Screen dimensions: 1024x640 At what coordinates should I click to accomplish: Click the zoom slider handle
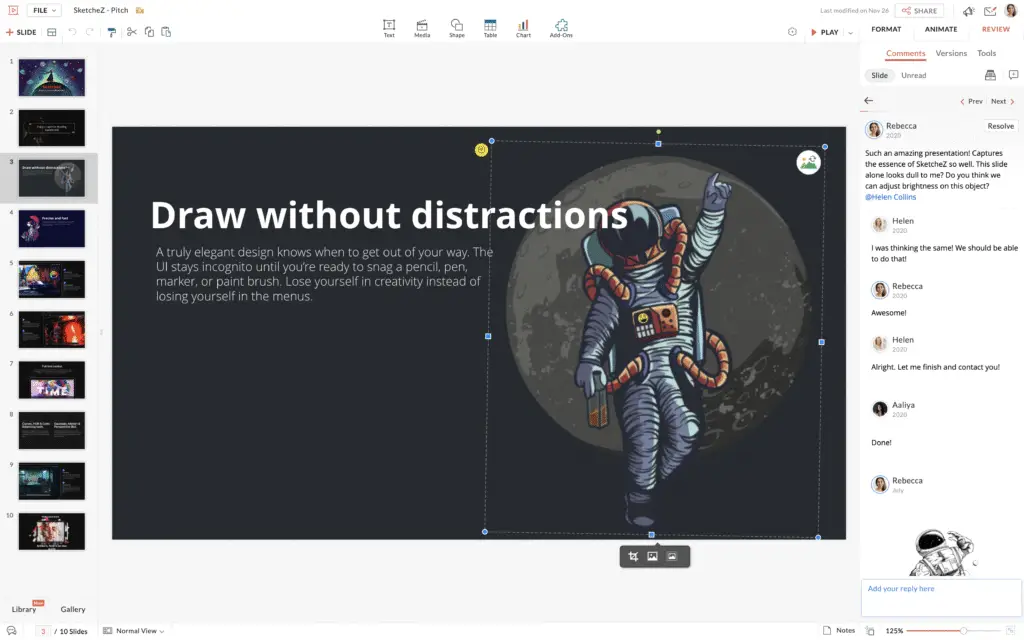click(963, 631)
